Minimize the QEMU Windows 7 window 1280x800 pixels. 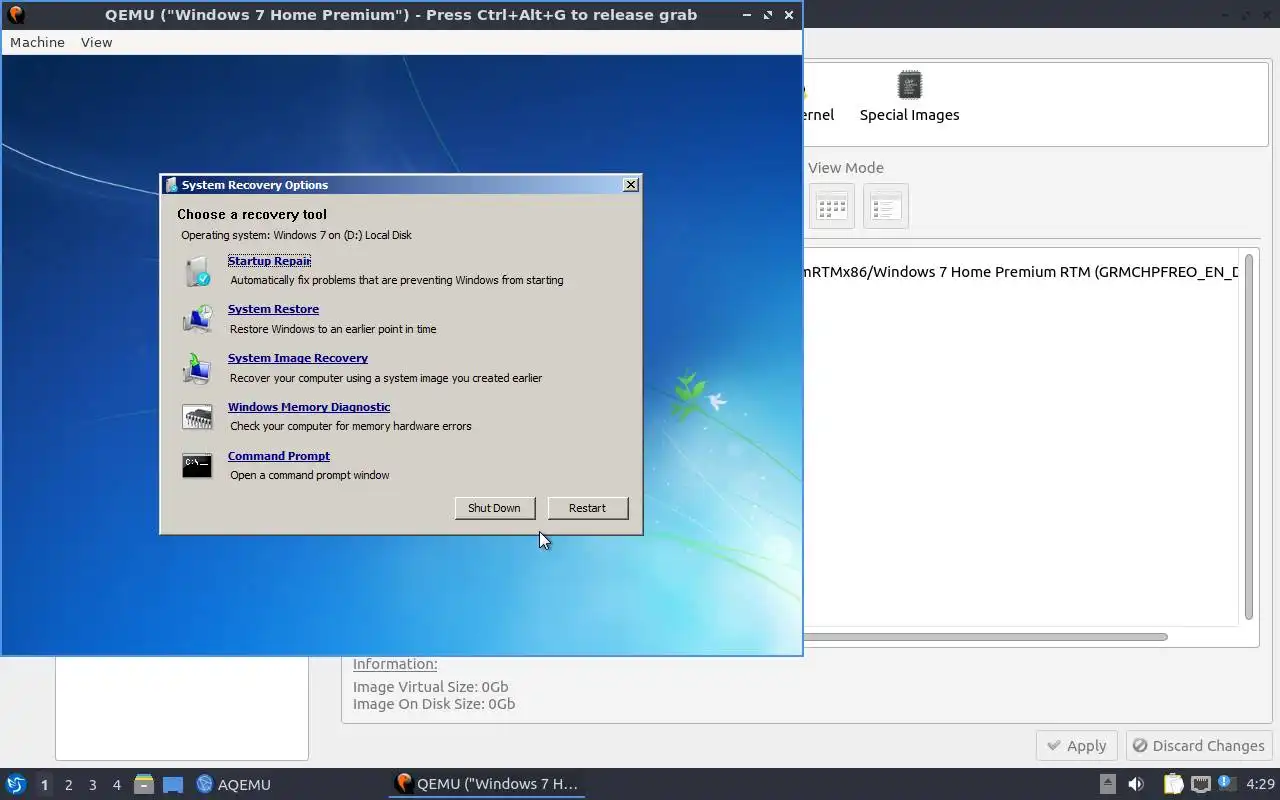tap(747, 15)
